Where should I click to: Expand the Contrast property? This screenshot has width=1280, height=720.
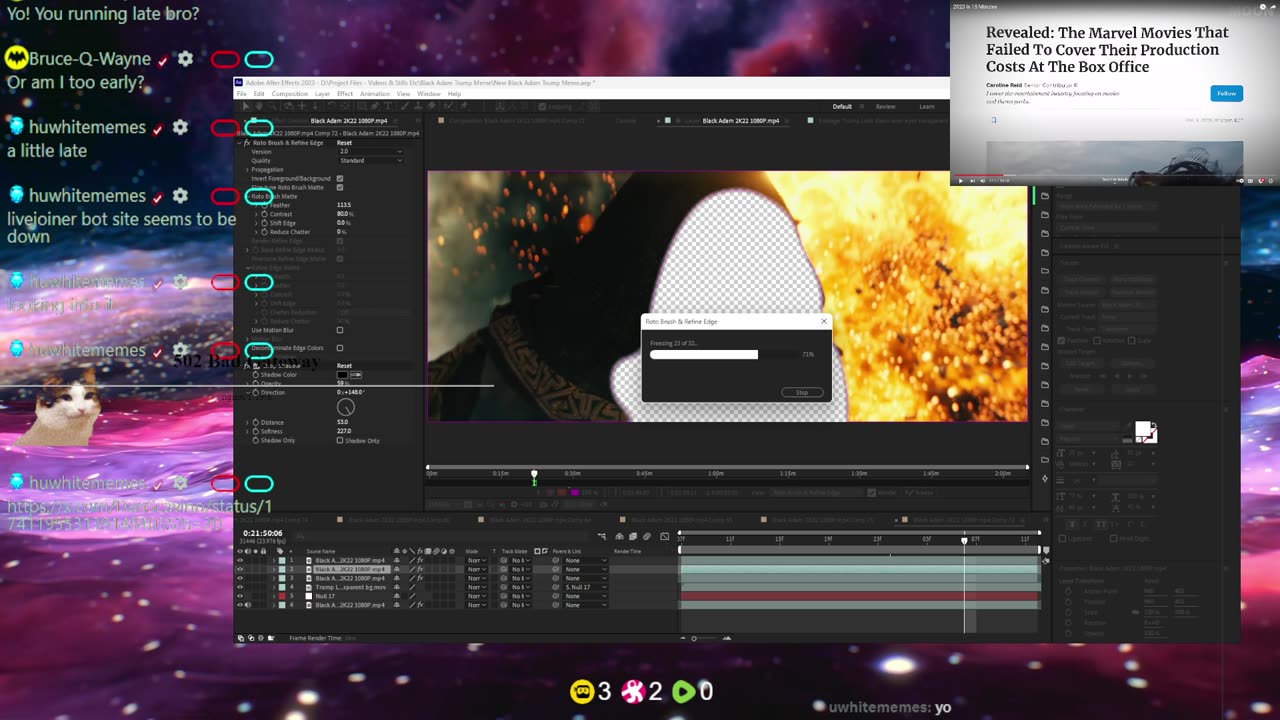256,214
